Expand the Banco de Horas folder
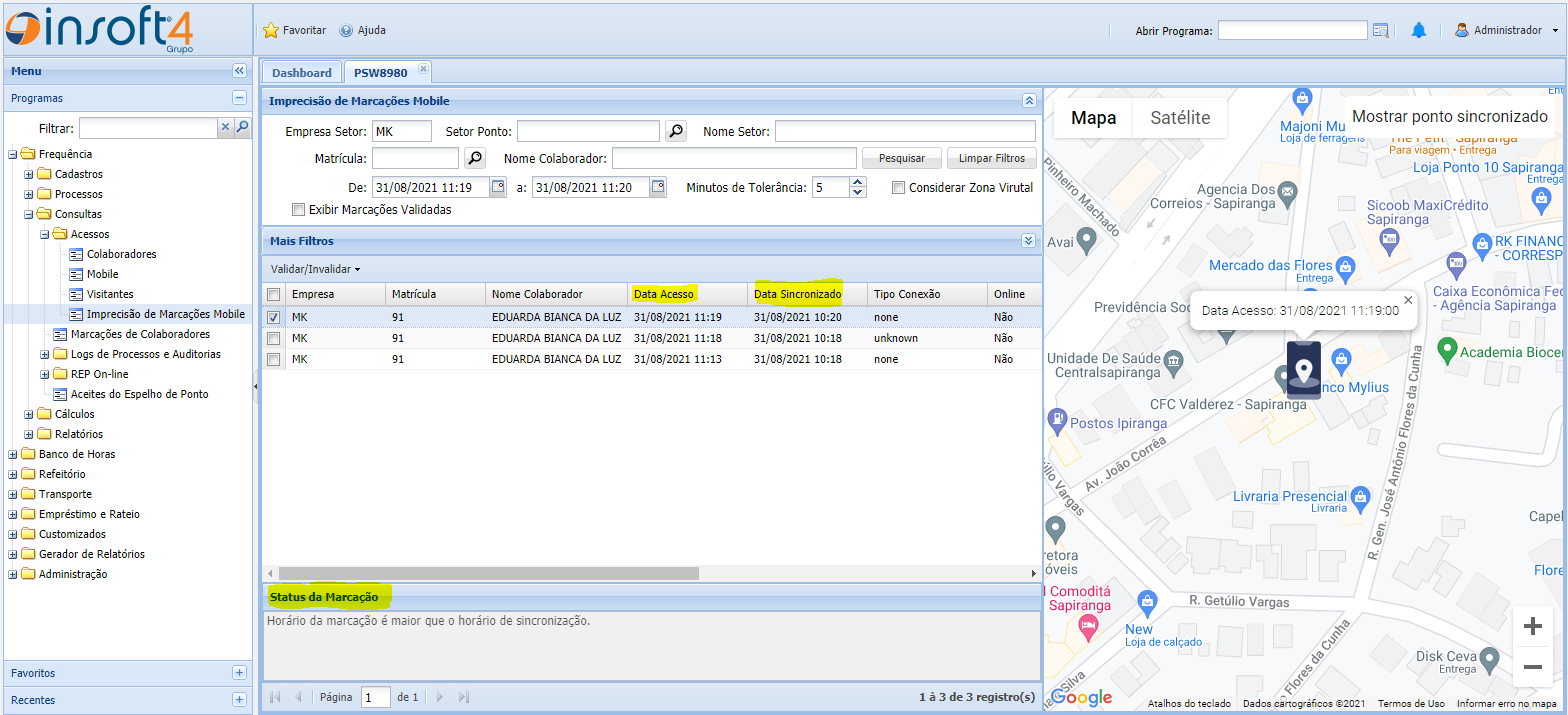 13,454
